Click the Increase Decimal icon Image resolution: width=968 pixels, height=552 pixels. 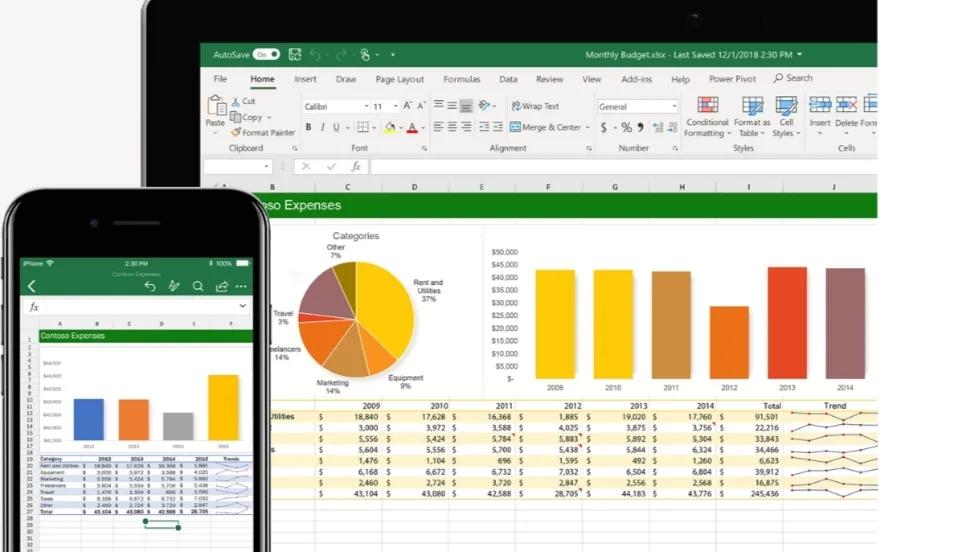658,127
